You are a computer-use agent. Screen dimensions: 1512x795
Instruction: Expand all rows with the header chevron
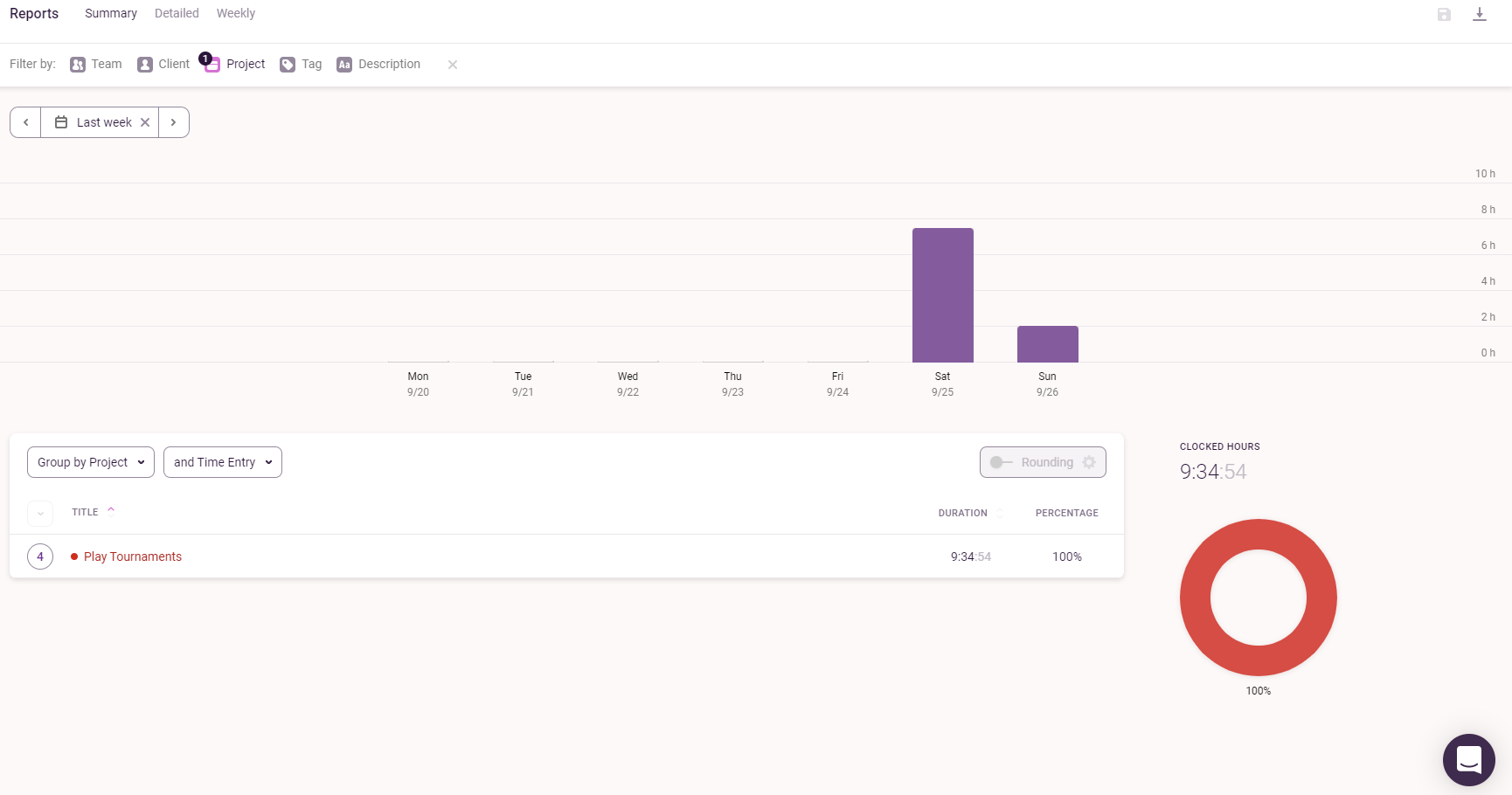coord(40,514)
